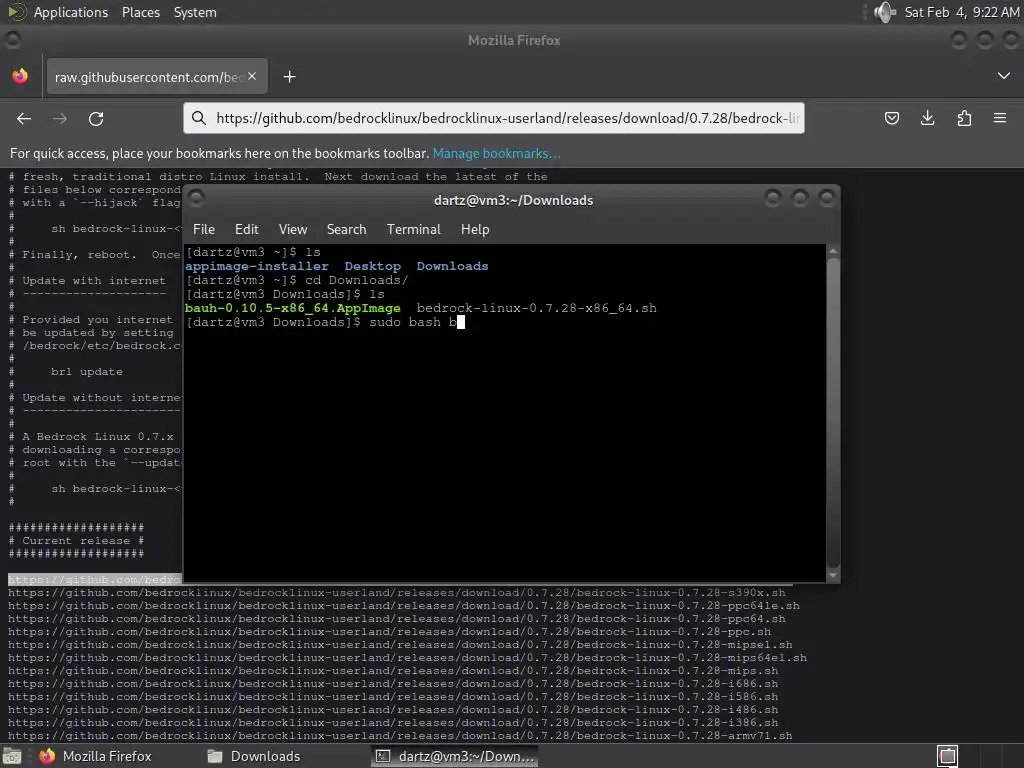The height and width of the screenshot is (768, 1024).
Task: Click the i686.sh download URL
Action: 393,684
